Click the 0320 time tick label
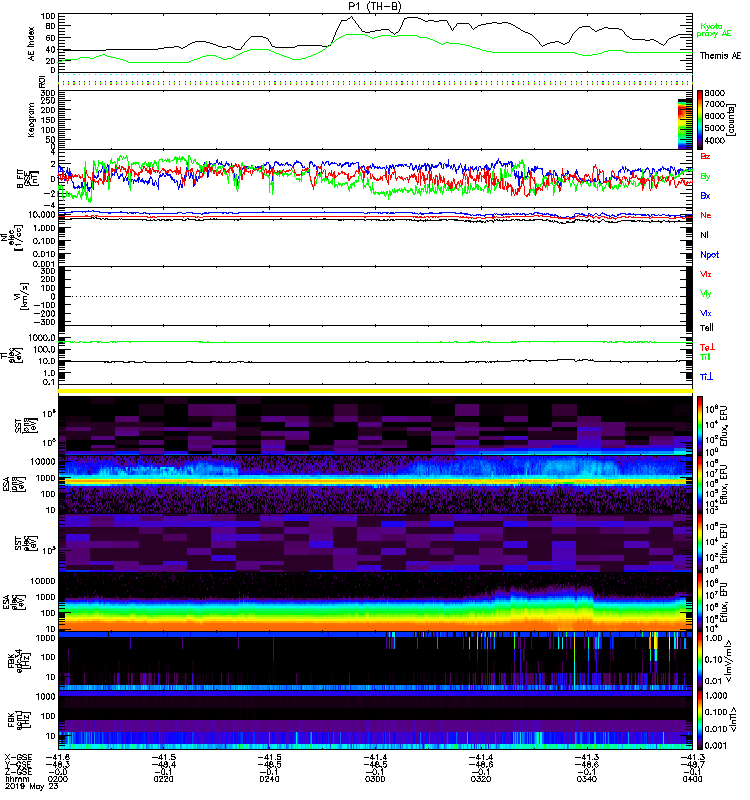This screenshot has height=800, width=750. [x=481, y=779]
